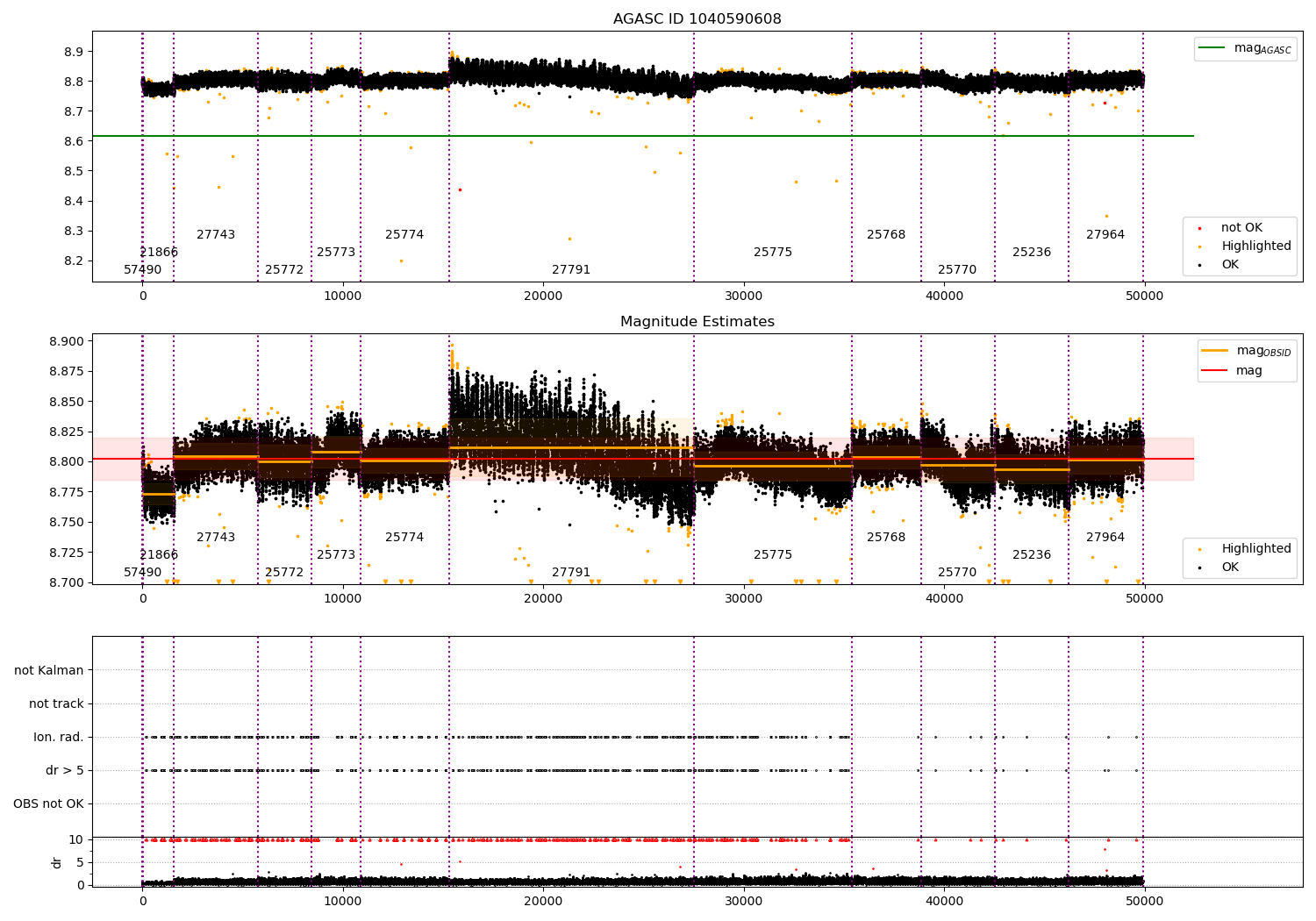
Task: Click the red 'not OK' point near magnitude 8.44
Action: click(460, 189)
